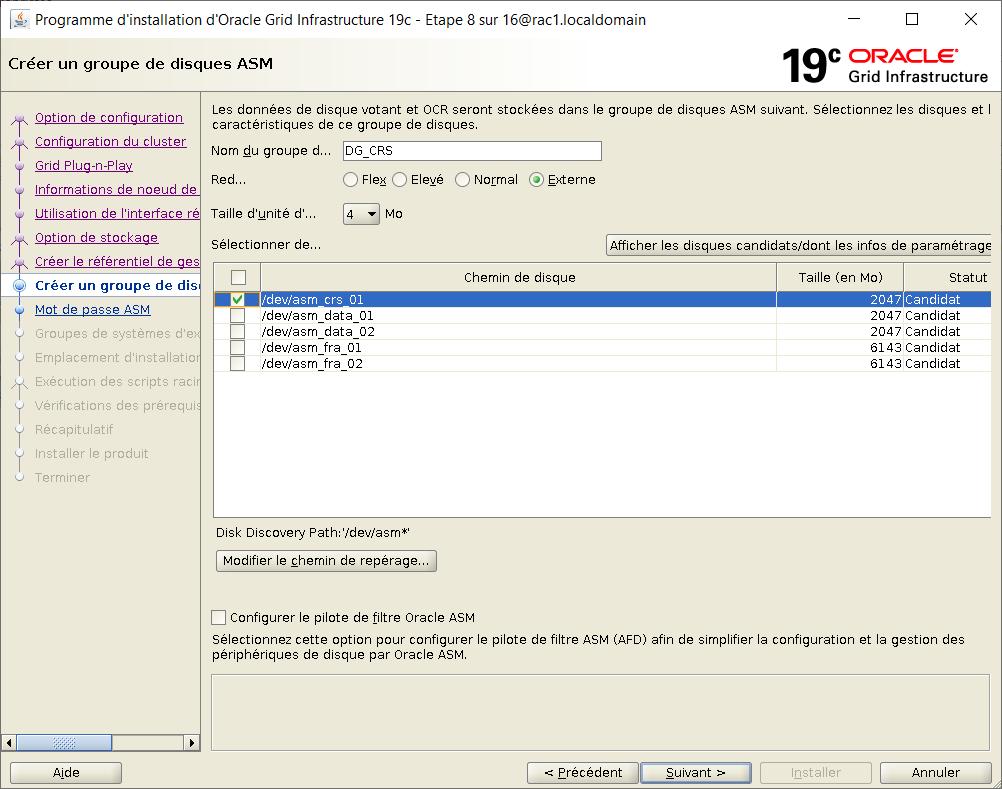Viewport: 1002px width, 789px height.
Task: Go to Mot de passe ASM step
Action: click(93, 309)
